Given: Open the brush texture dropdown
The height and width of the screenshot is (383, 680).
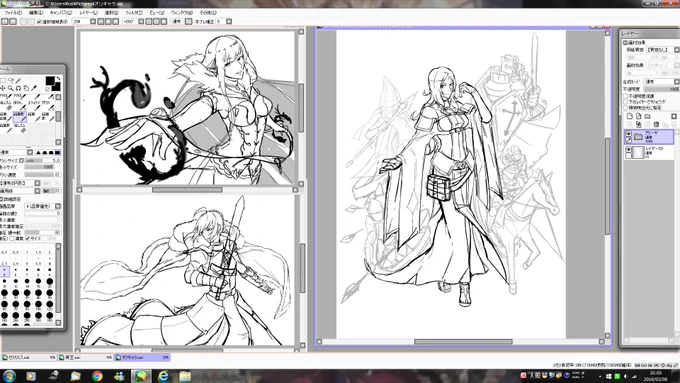Looking at the screenshot, I should [x=37, y=190].
